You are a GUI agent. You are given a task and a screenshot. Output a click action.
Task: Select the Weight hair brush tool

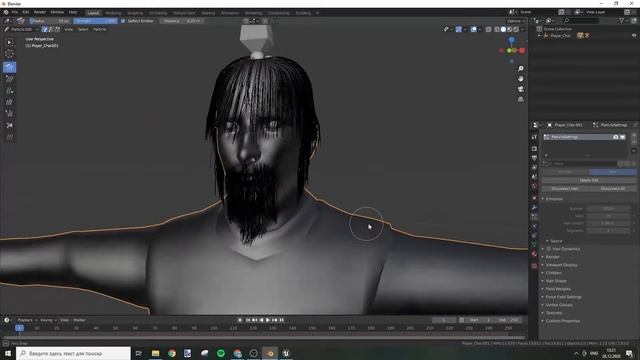(x=9, y=137)
